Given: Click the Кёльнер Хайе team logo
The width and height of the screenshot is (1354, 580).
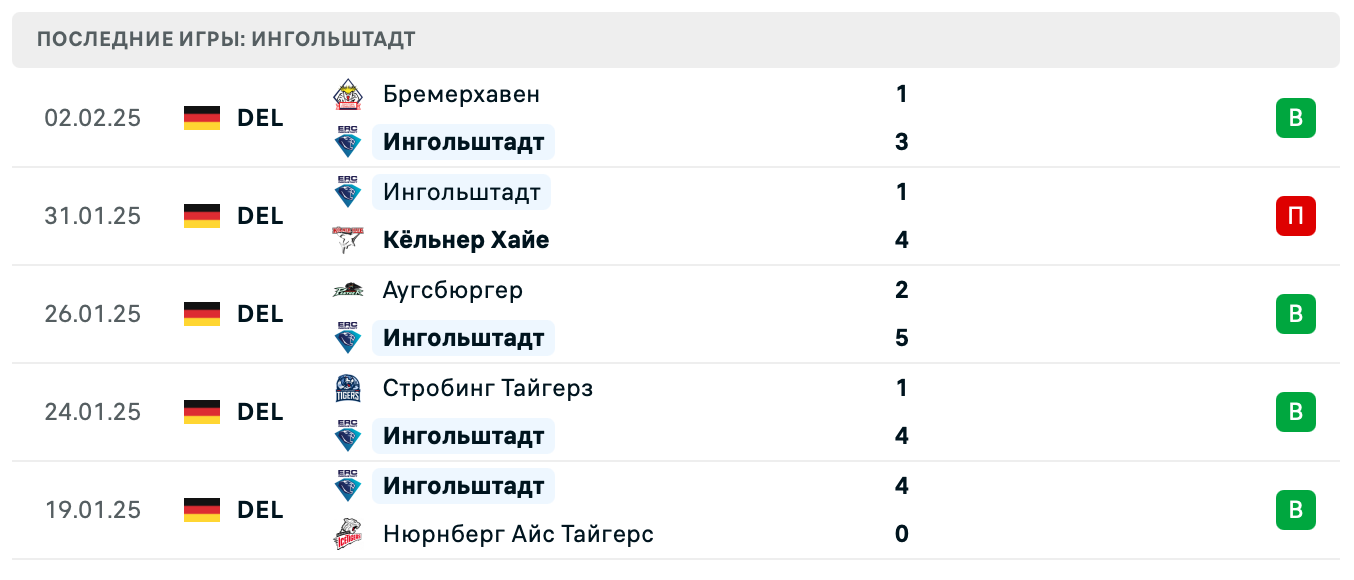Looking at the screenshot, I should pos(348,240).
